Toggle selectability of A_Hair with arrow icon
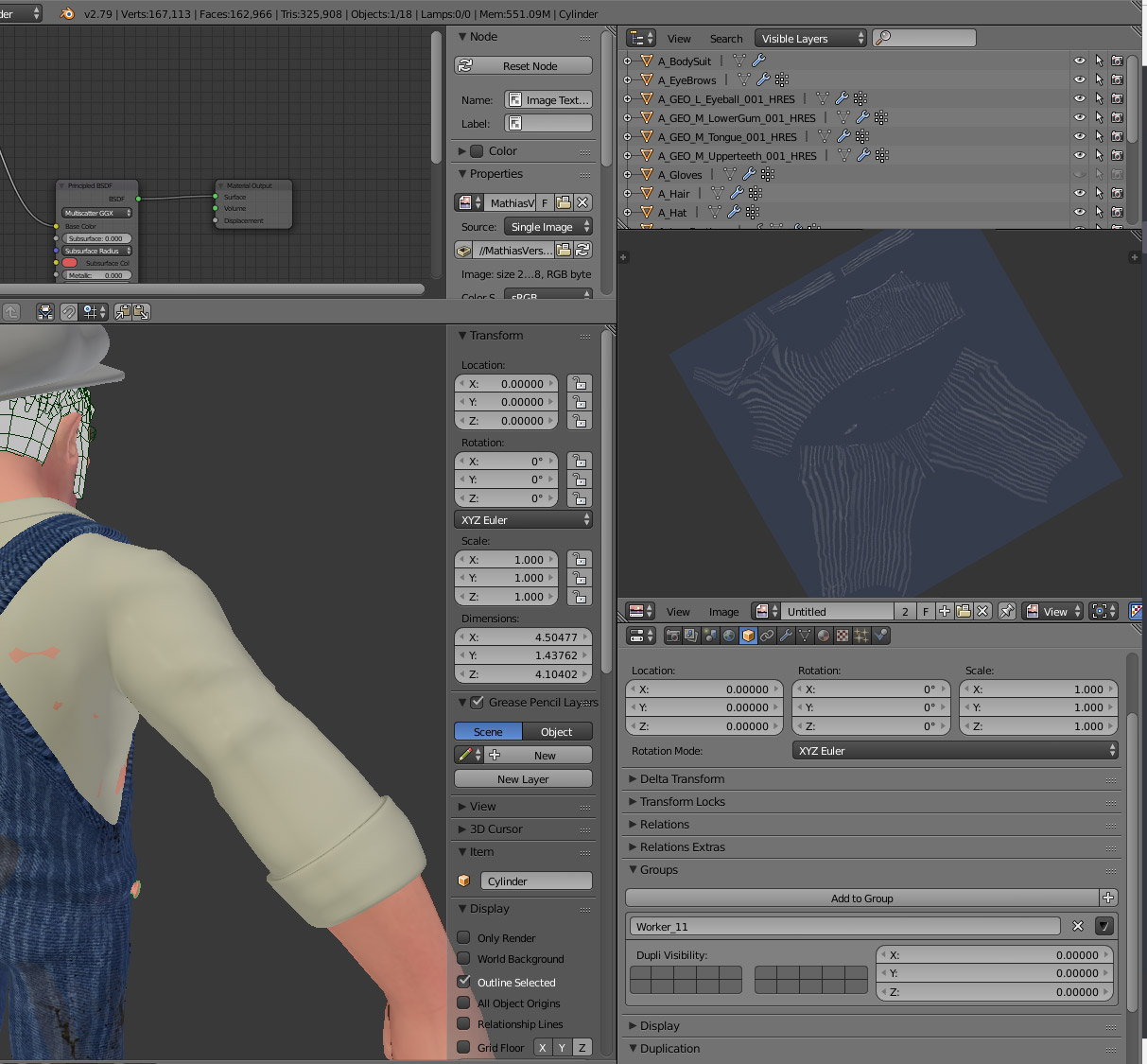 pyautogui.click(x=1099, y=193)
